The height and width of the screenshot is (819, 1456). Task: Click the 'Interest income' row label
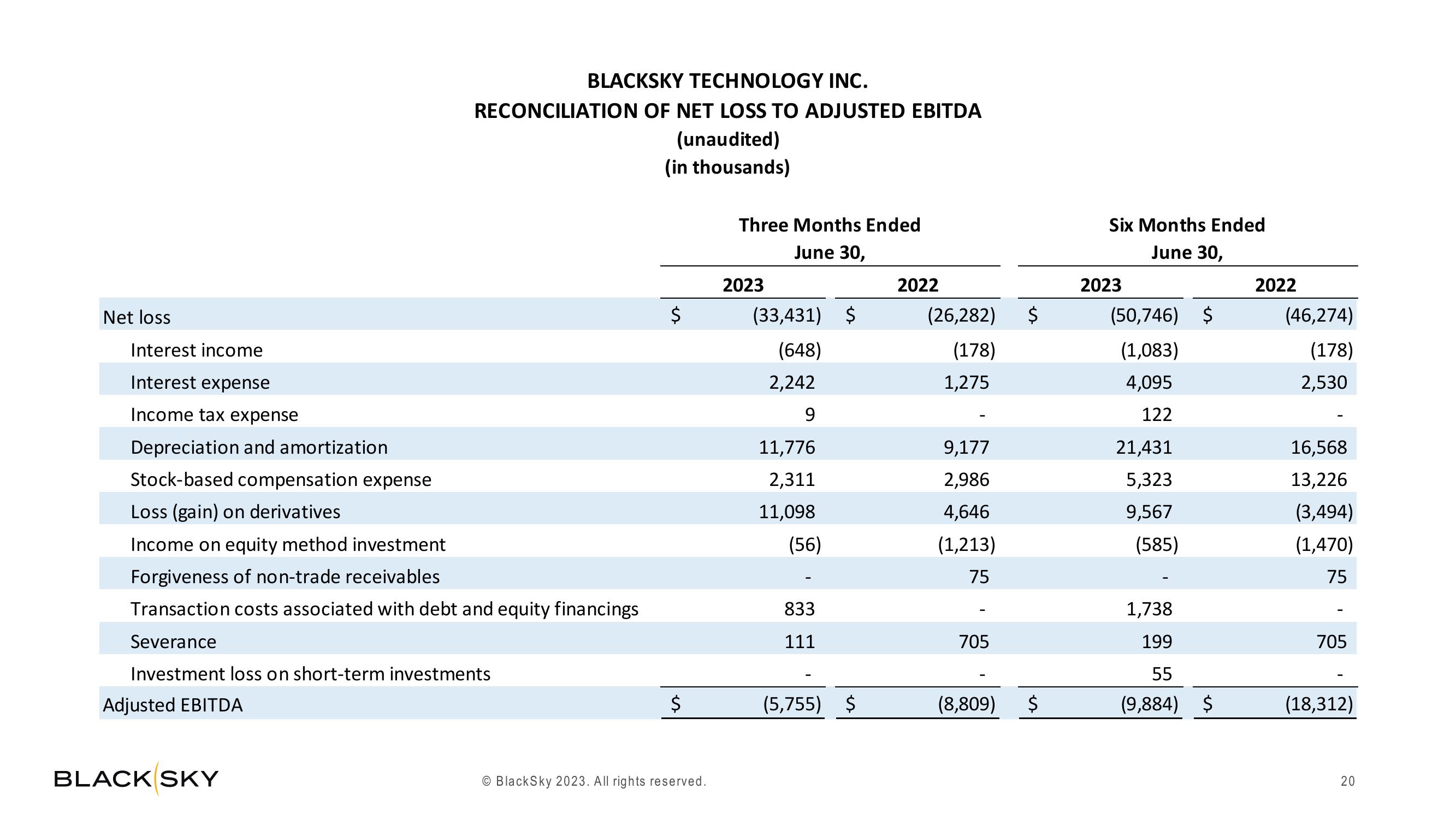(197, 351)
